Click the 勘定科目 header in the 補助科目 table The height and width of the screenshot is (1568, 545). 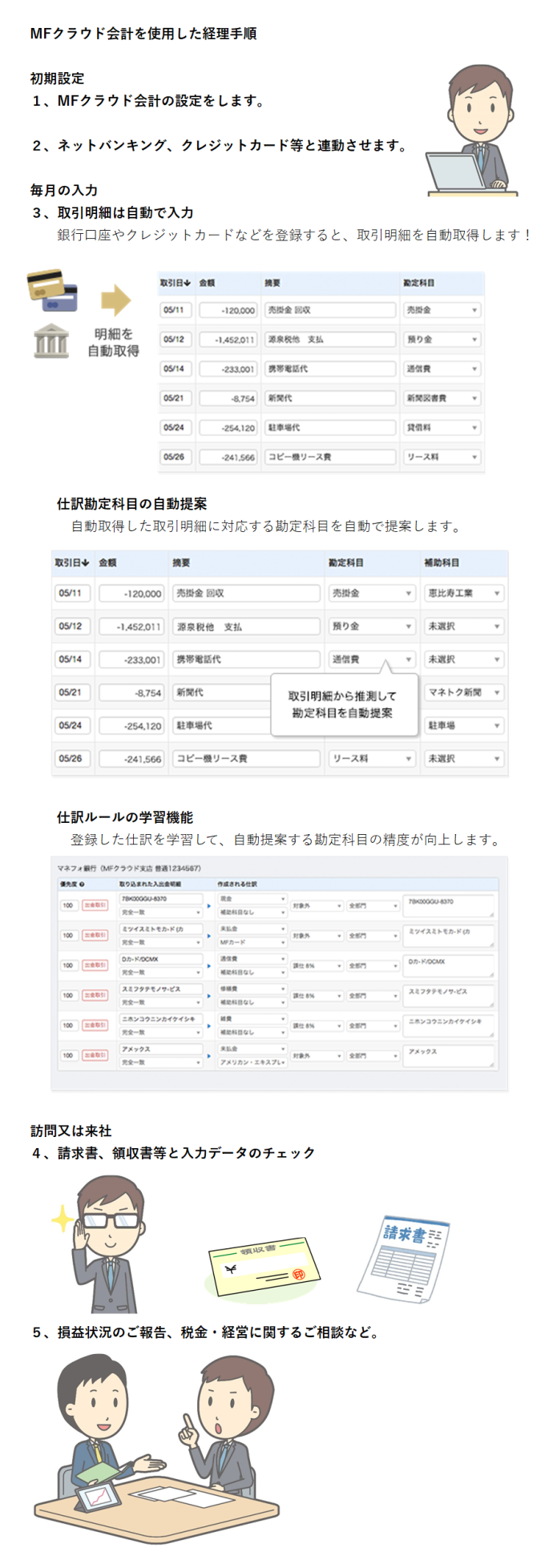click(345, 562)
